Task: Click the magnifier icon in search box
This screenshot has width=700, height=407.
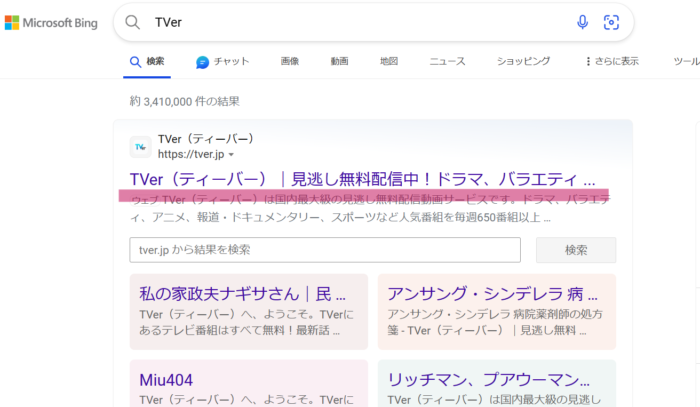Action: [133, 22]
